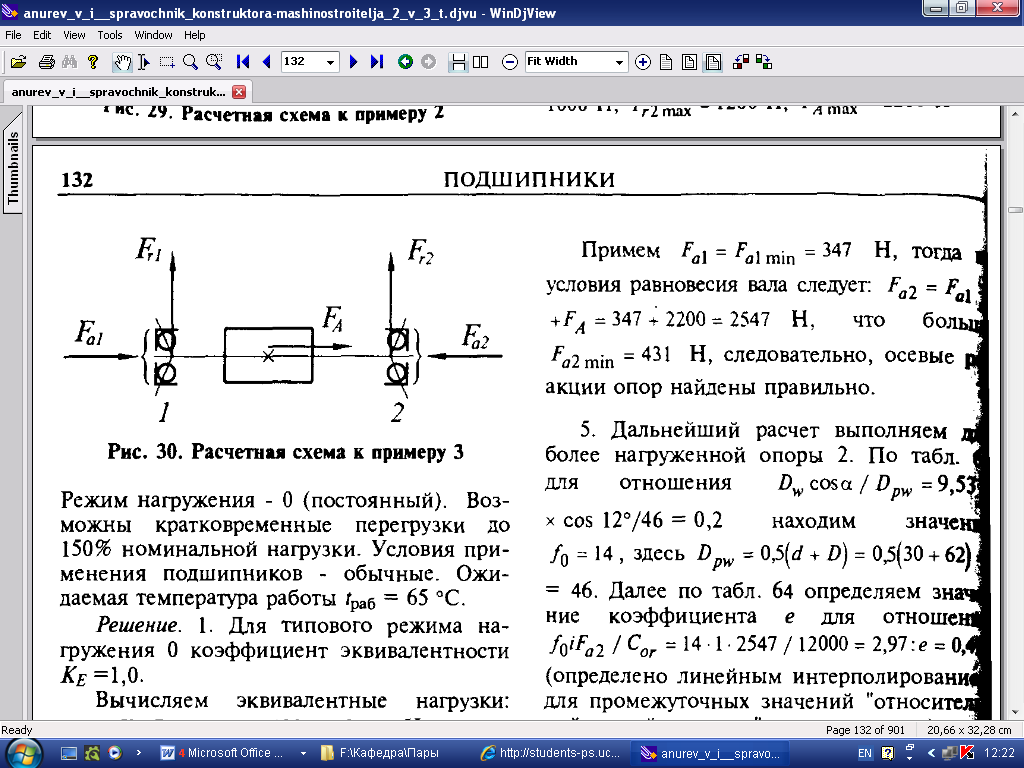Image resolution: width=1024 pixels, height=768 pixels.
Task: Open the Tools menu
Action: [110, 35]
